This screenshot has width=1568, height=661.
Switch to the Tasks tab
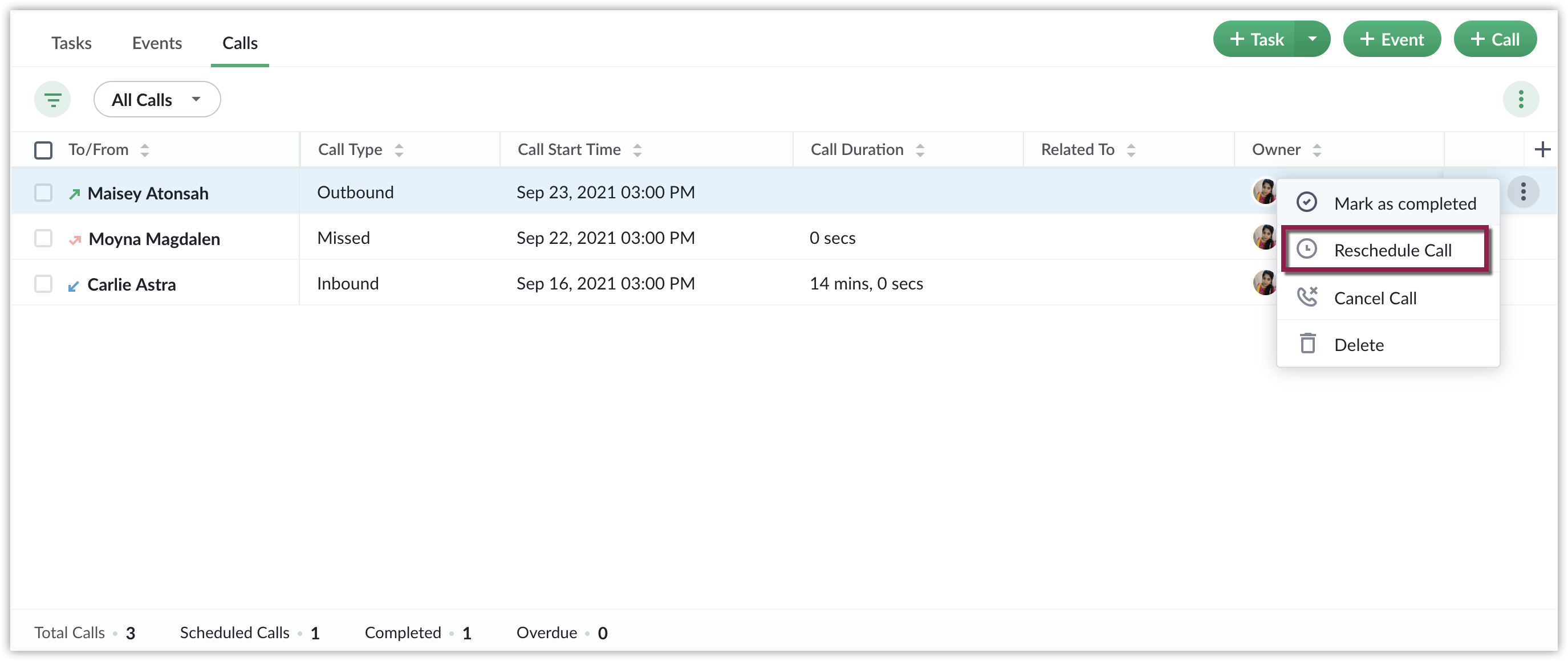click(71, 43)
